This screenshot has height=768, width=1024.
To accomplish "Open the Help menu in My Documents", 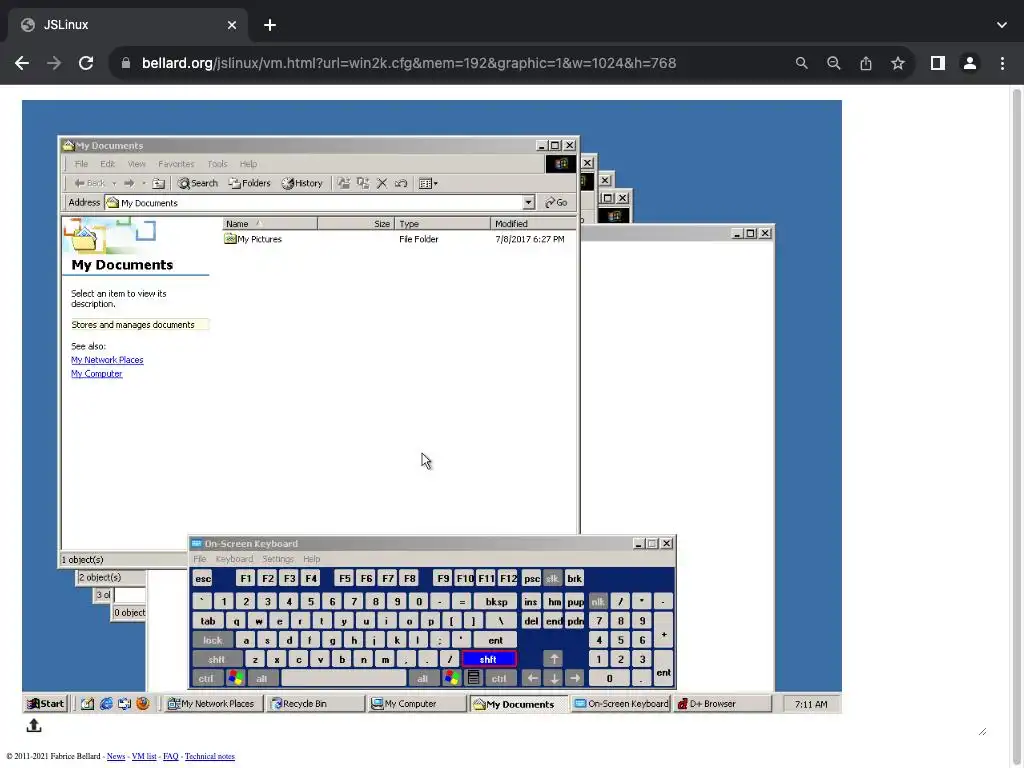I will [248, 164].
